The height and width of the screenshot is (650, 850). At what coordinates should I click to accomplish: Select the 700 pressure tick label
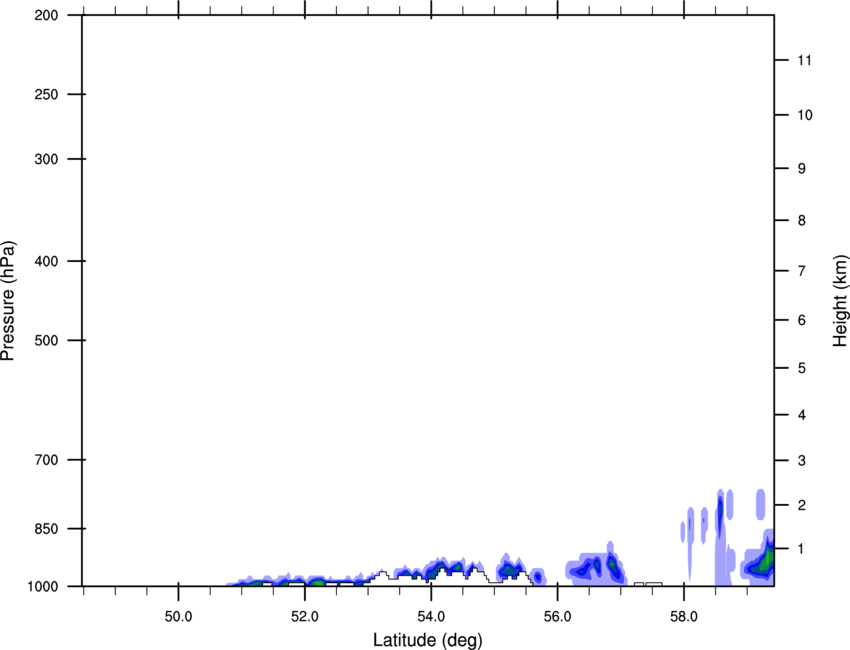tap(46, 460)
